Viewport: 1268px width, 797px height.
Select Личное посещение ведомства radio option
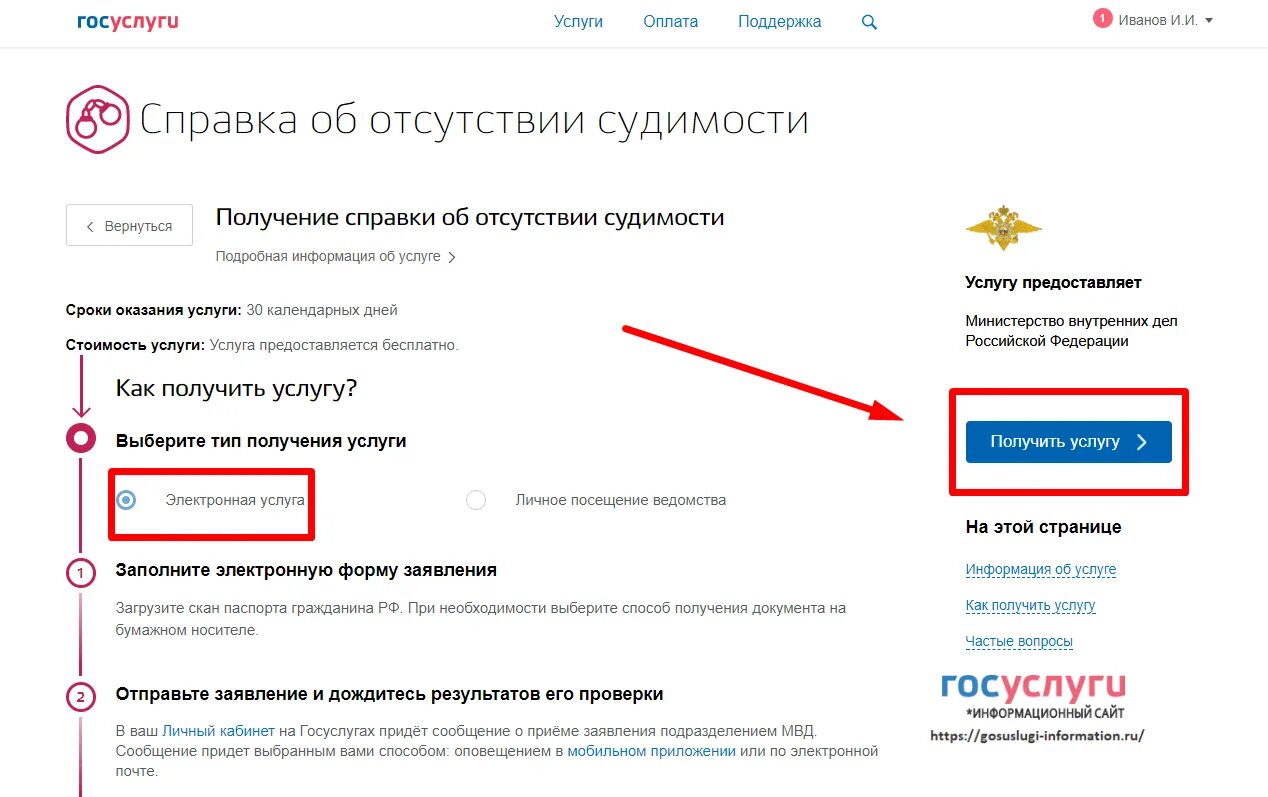point(476,500)
